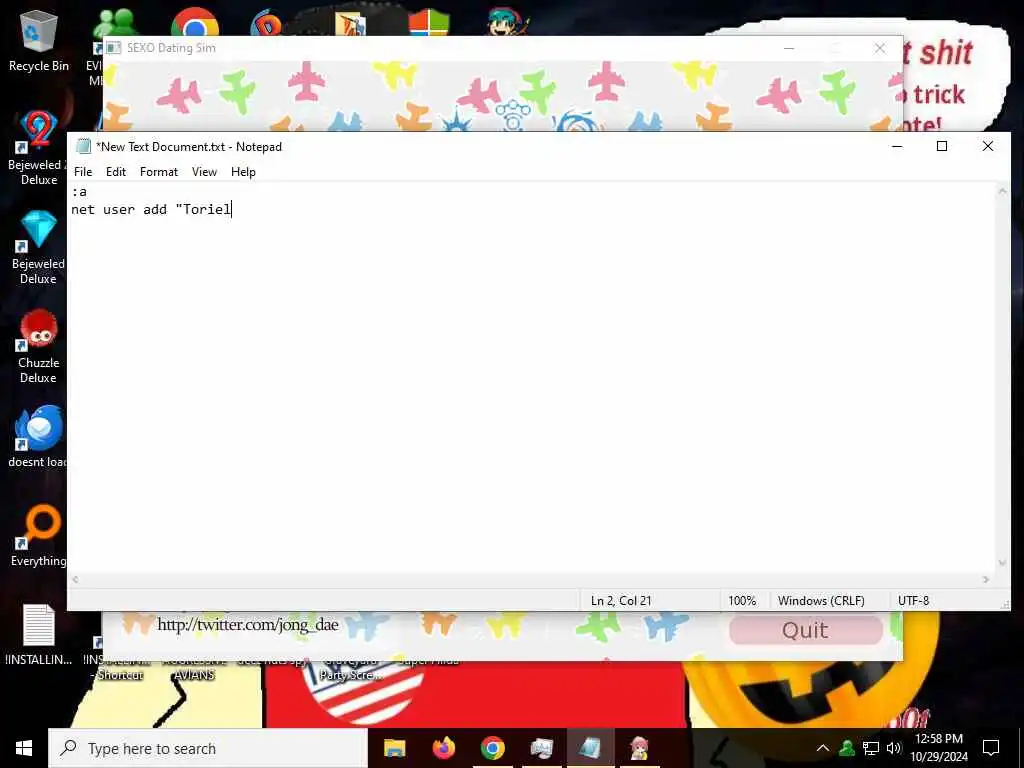Select the Windows Security shield desktop icon
This screenshot has width=1024, height=768.
click(x=429, y=24)
